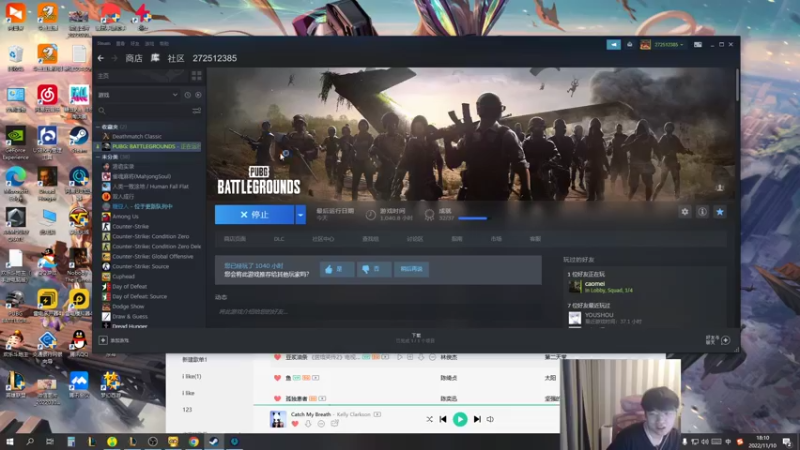
Task: Go back using Steam's back arrow
Action: (x=101, y=58)
